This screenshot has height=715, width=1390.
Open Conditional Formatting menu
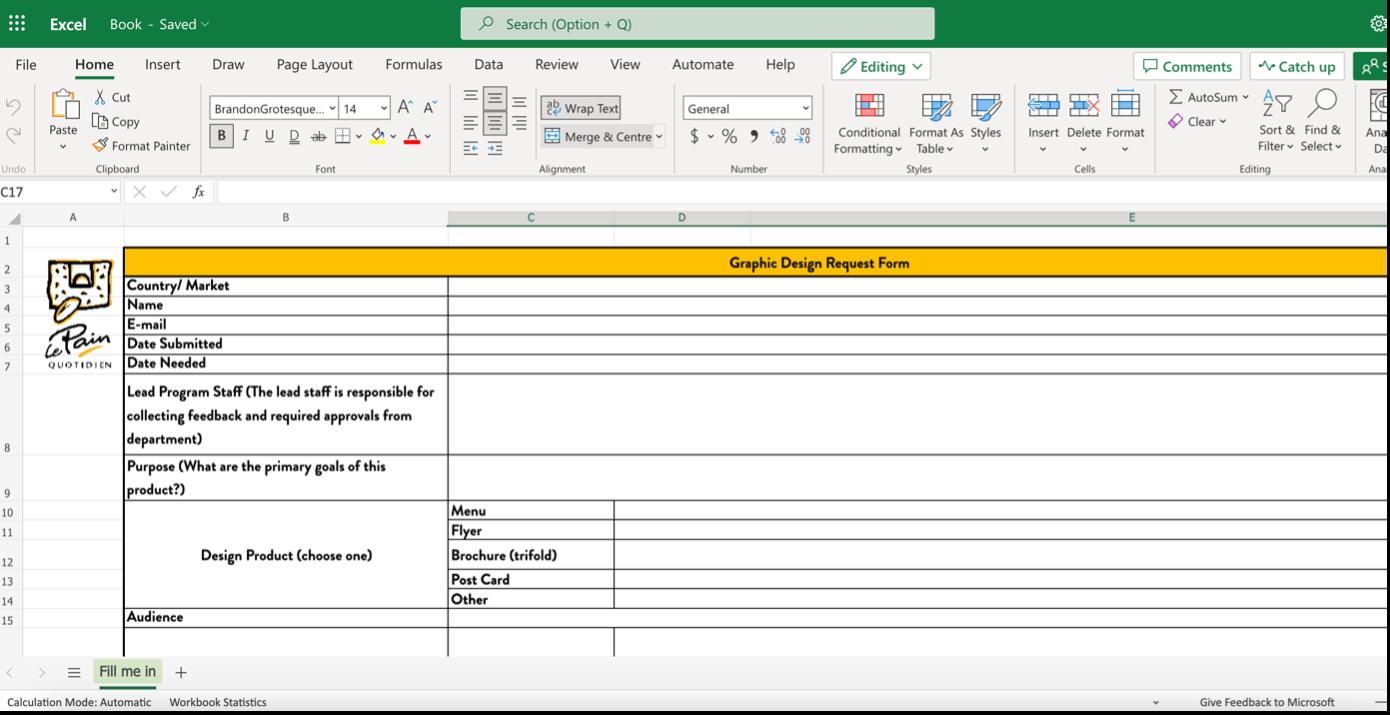pyautogui.click(x=869, y=124)
